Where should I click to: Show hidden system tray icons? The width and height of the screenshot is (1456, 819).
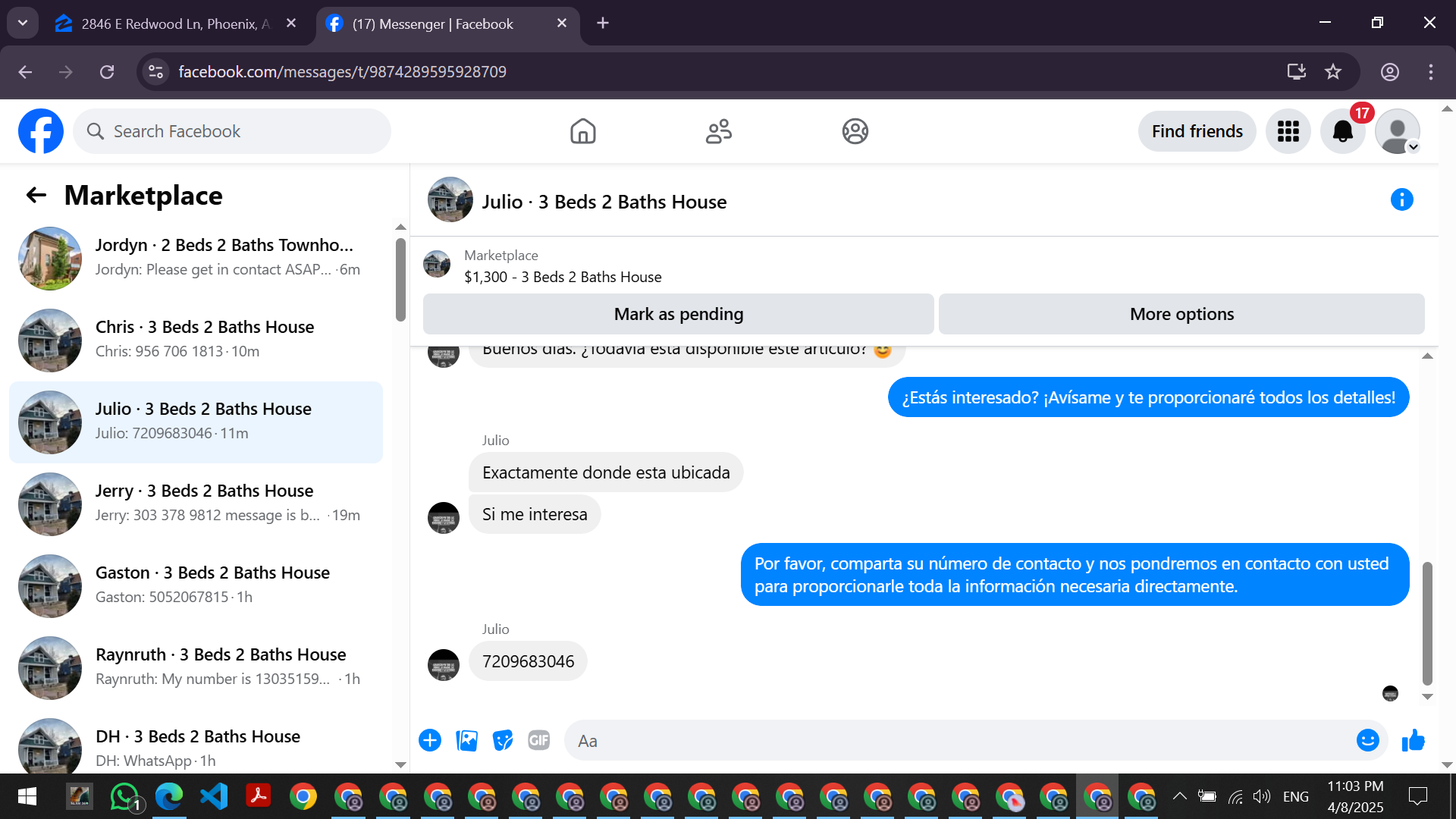coord(1179,796)
